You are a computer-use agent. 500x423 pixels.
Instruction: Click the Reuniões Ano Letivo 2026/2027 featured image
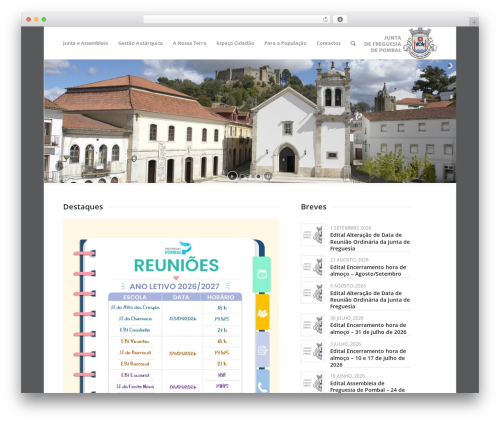pos(171,306)
